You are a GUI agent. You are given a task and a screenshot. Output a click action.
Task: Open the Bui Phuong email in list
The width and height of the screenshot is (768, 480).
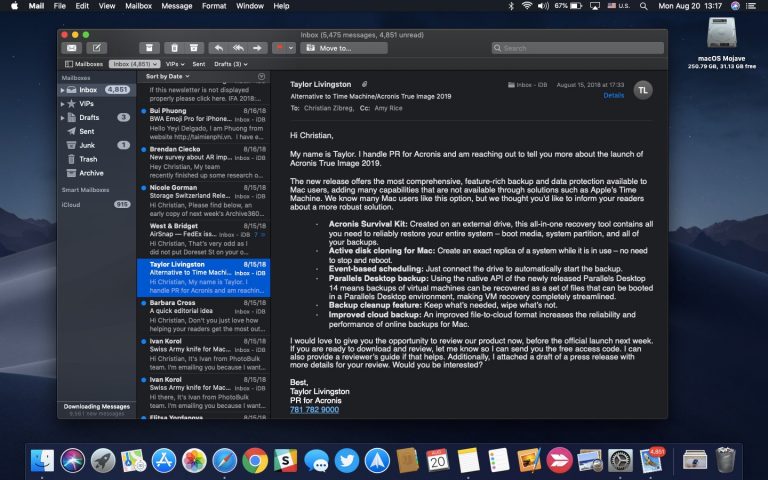point(204,124)
